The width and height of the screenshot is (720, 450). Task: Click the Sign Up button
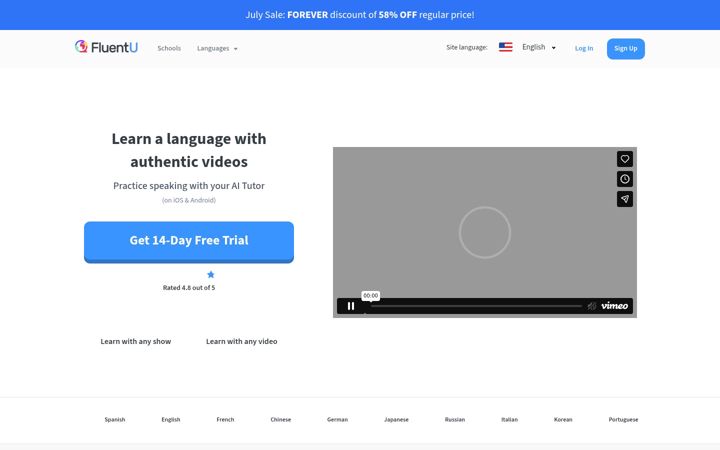pos(625,49)
